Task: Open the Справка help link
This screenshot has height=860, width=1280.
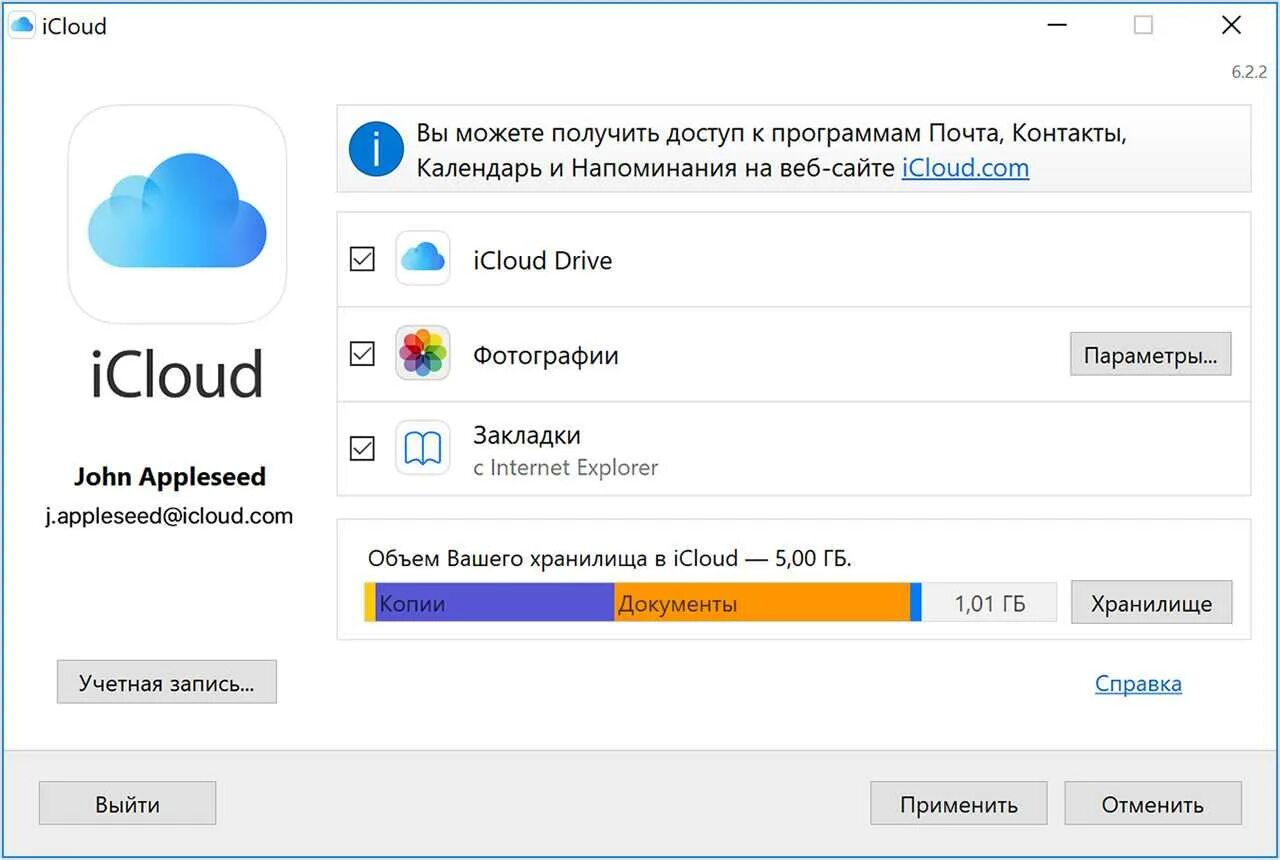Action: pos(1138,684)
